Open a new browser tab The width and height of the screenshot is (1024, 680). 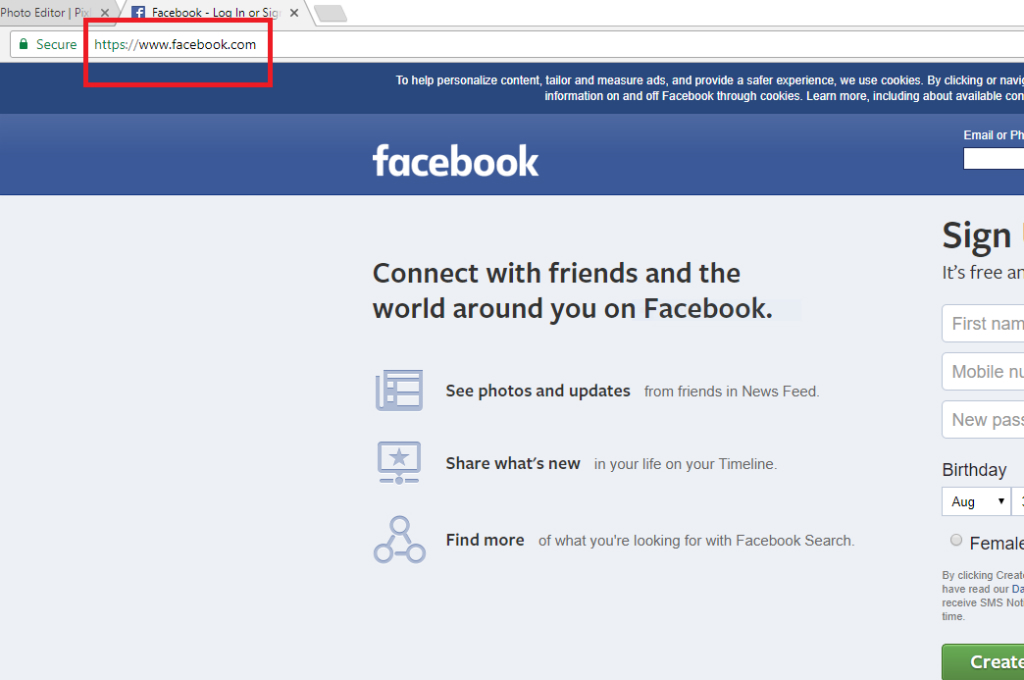tap(330, 13)
